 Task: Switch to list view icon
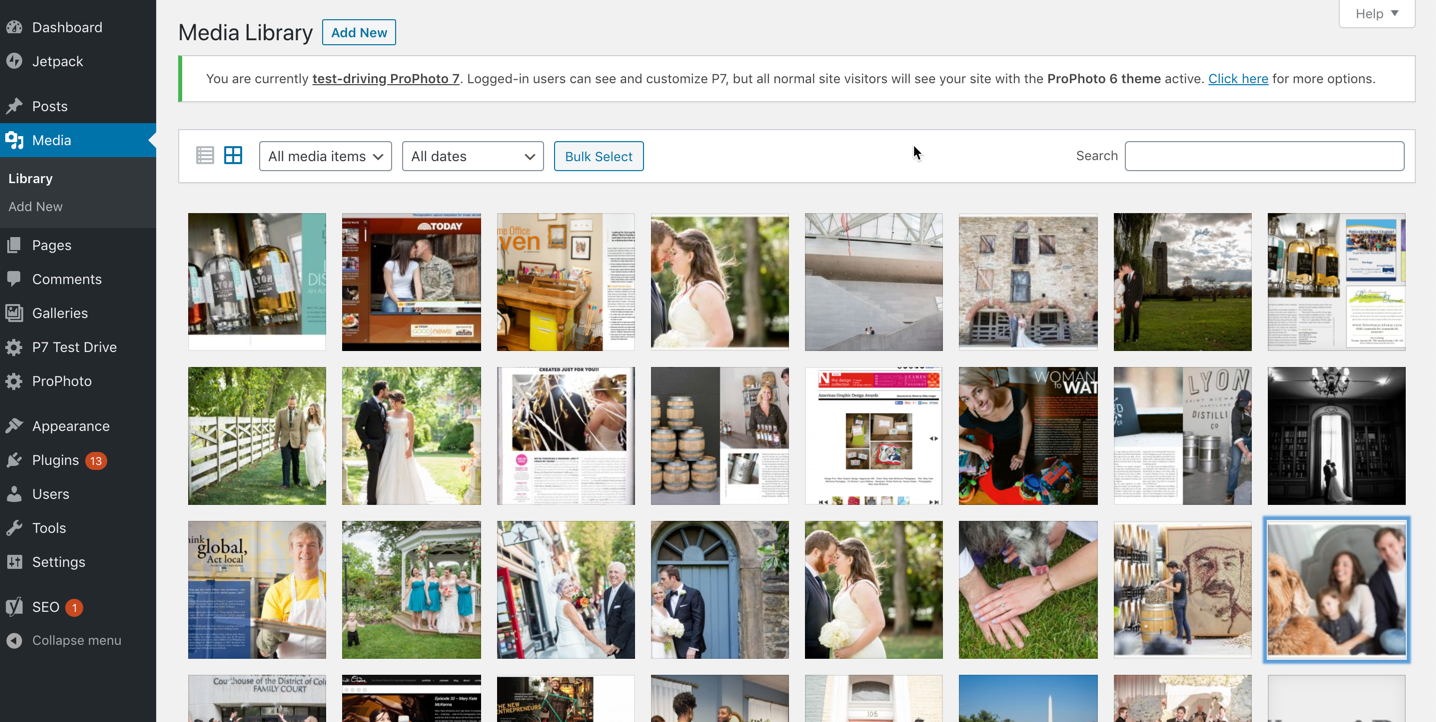(205, 155)
